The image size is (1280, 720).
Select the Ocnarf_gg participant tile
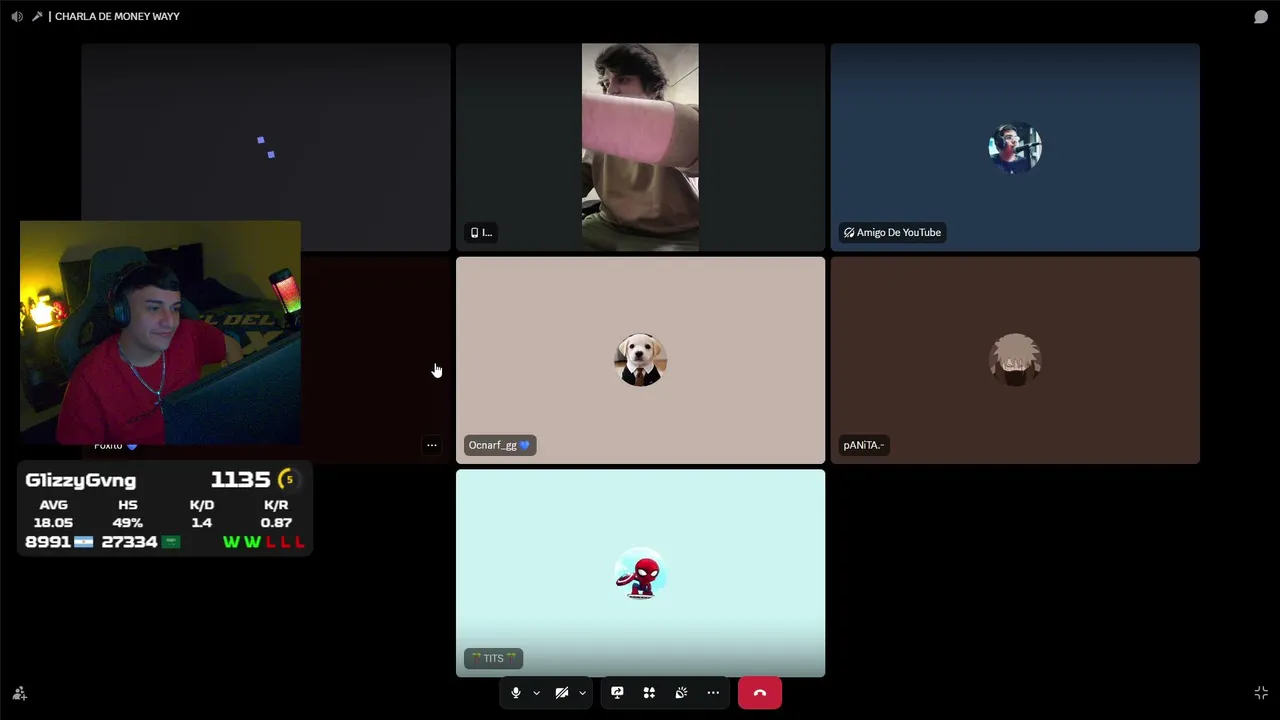coord(641,360)
